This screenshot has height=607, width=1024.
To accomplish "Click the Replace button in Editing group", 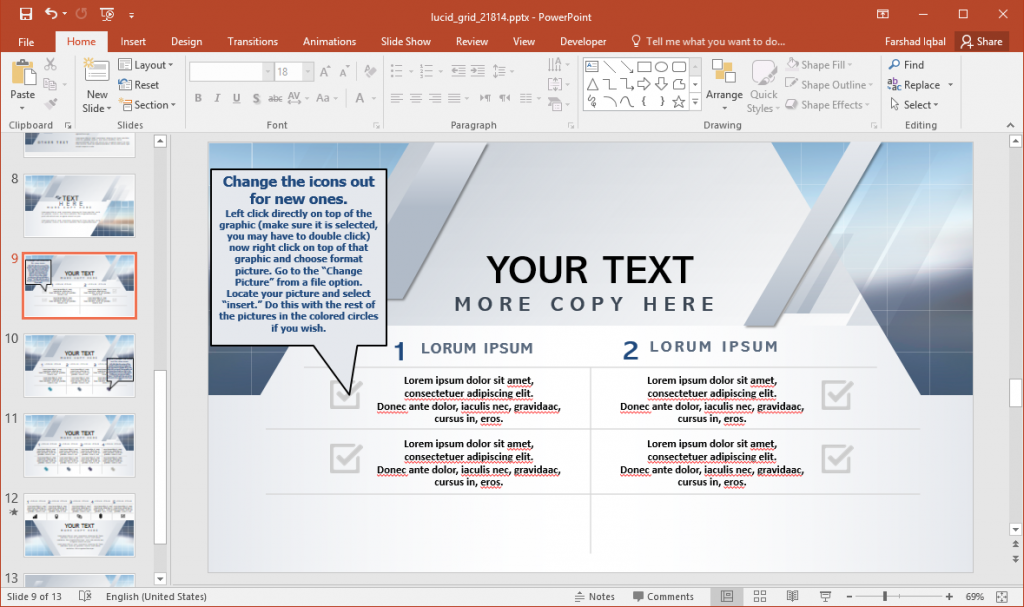I will tap(917, 84).
